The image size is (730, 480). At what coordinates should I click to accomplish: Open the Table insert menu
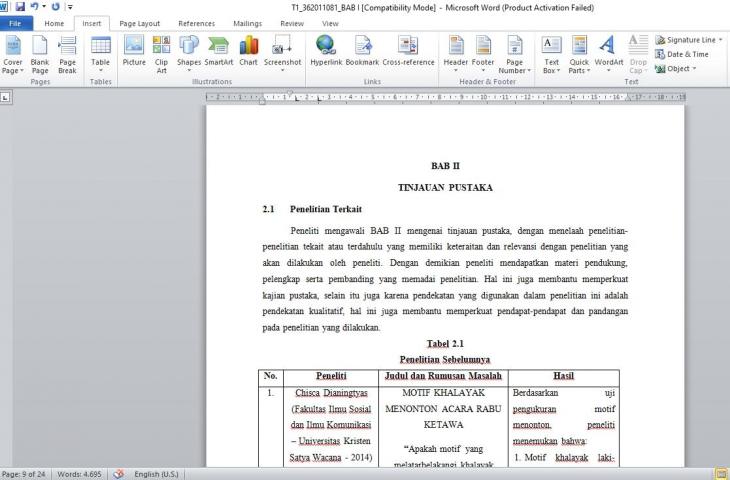click(x=101, y=54)
